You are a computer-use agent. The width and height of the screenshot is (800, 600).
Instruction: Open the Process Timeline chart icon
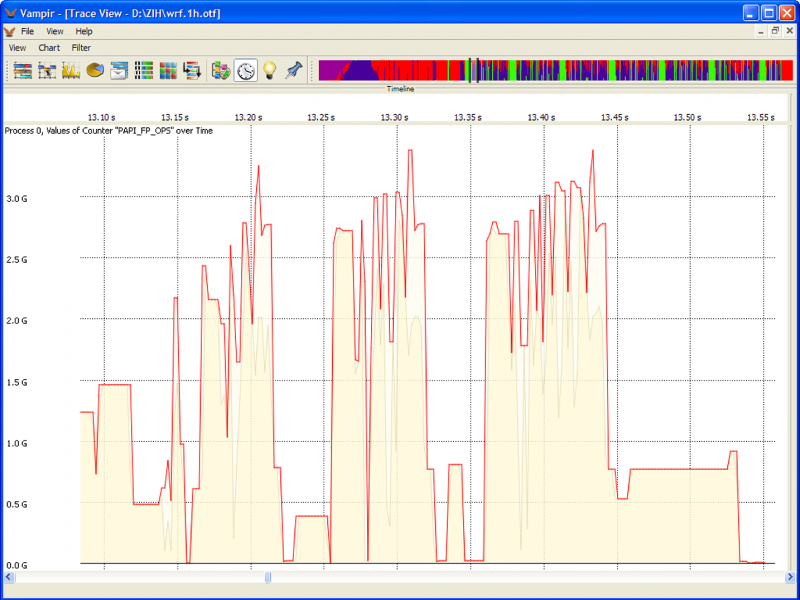[x=47, y=70]
